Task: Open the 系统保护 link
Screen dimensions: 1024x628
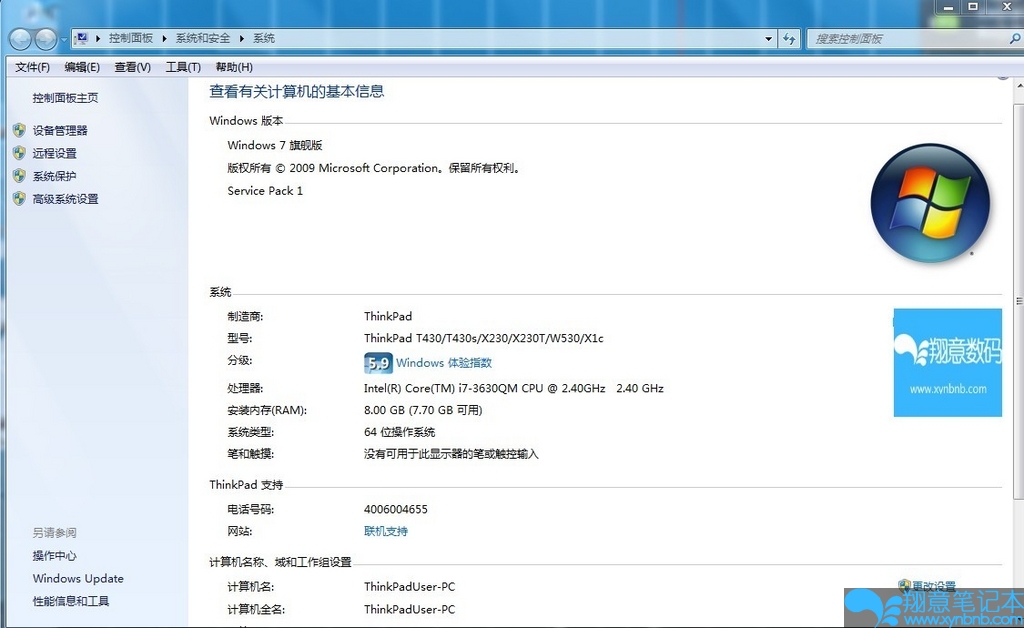Action: (55, 176)
